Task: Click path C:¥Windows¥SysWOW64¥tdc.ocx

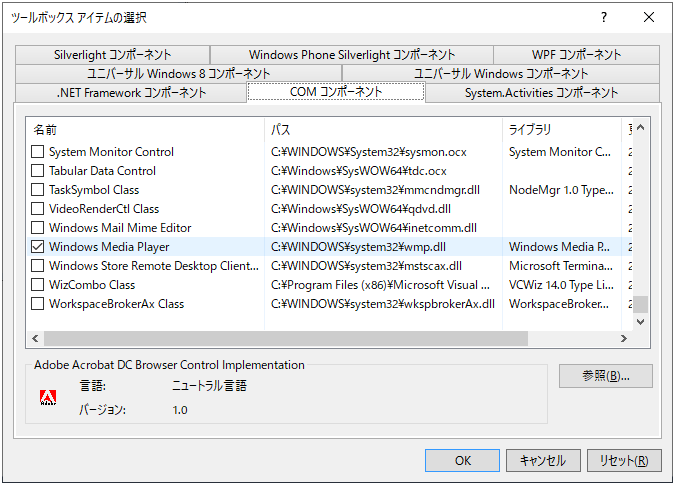Action: tap(359, 171)
